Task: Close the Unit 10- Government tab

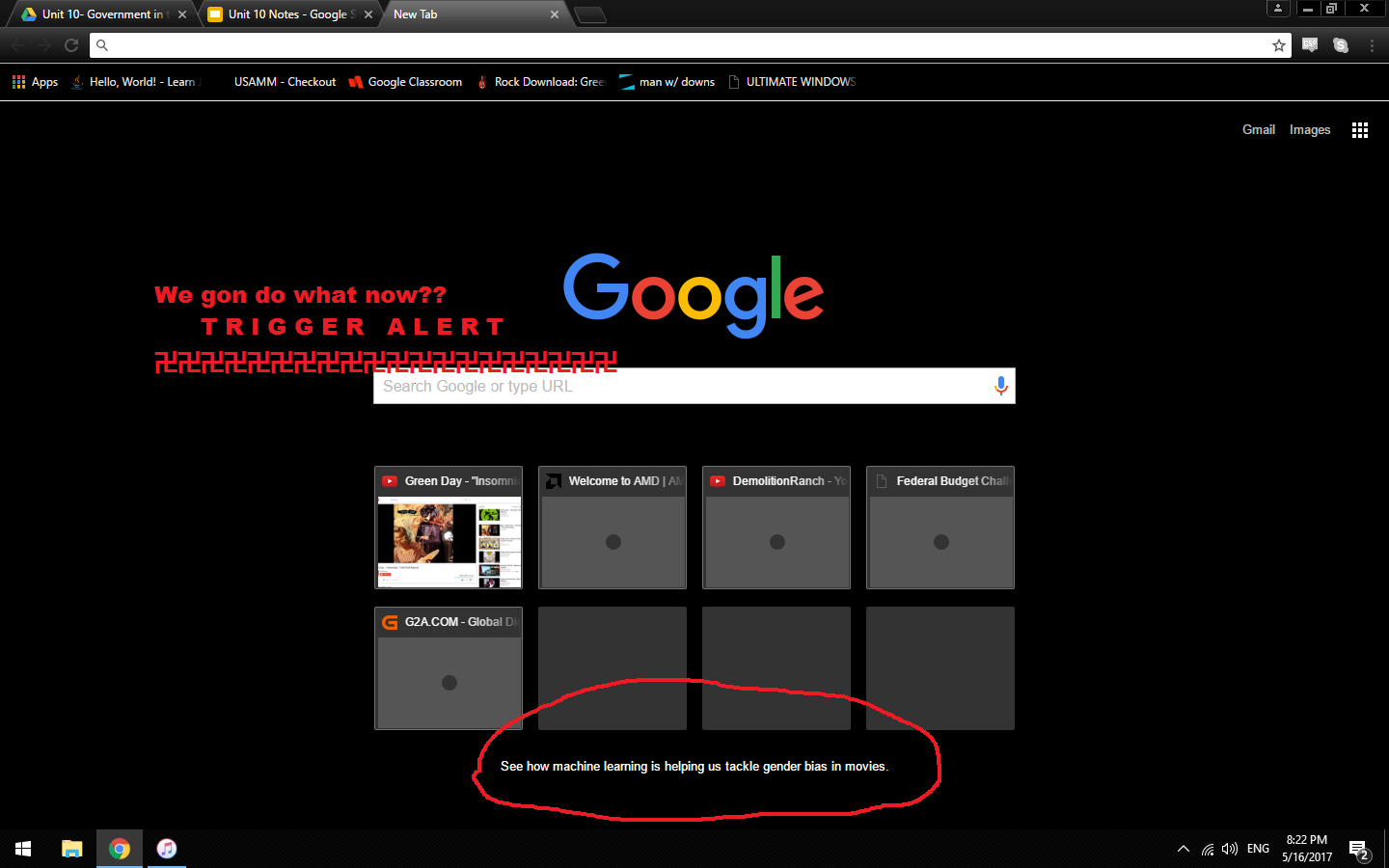Action: tap(182, 14)
